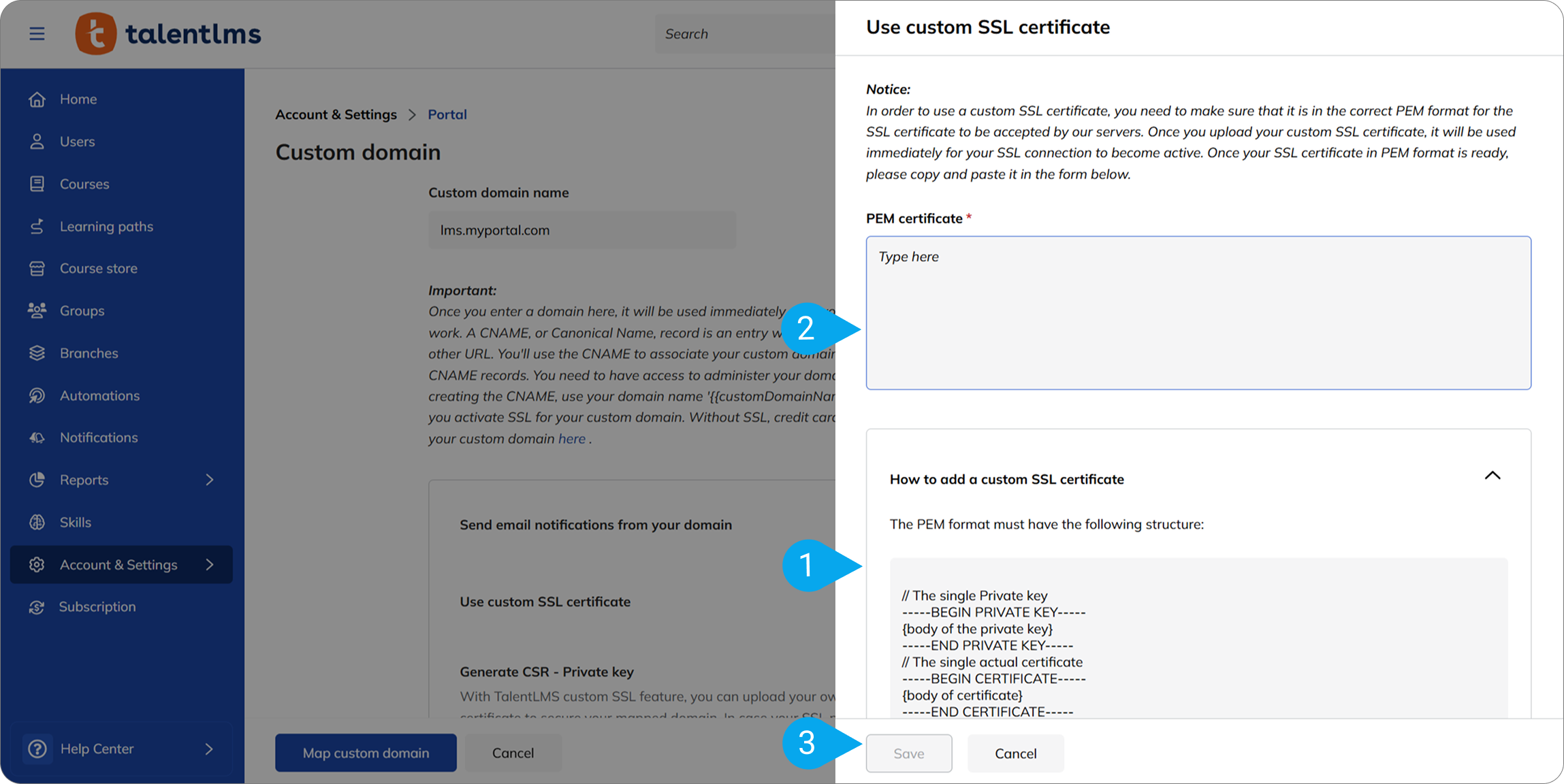Click the hamburger menu icon
The width and height of the screenshot is (1564, 784).
(37, 33)
